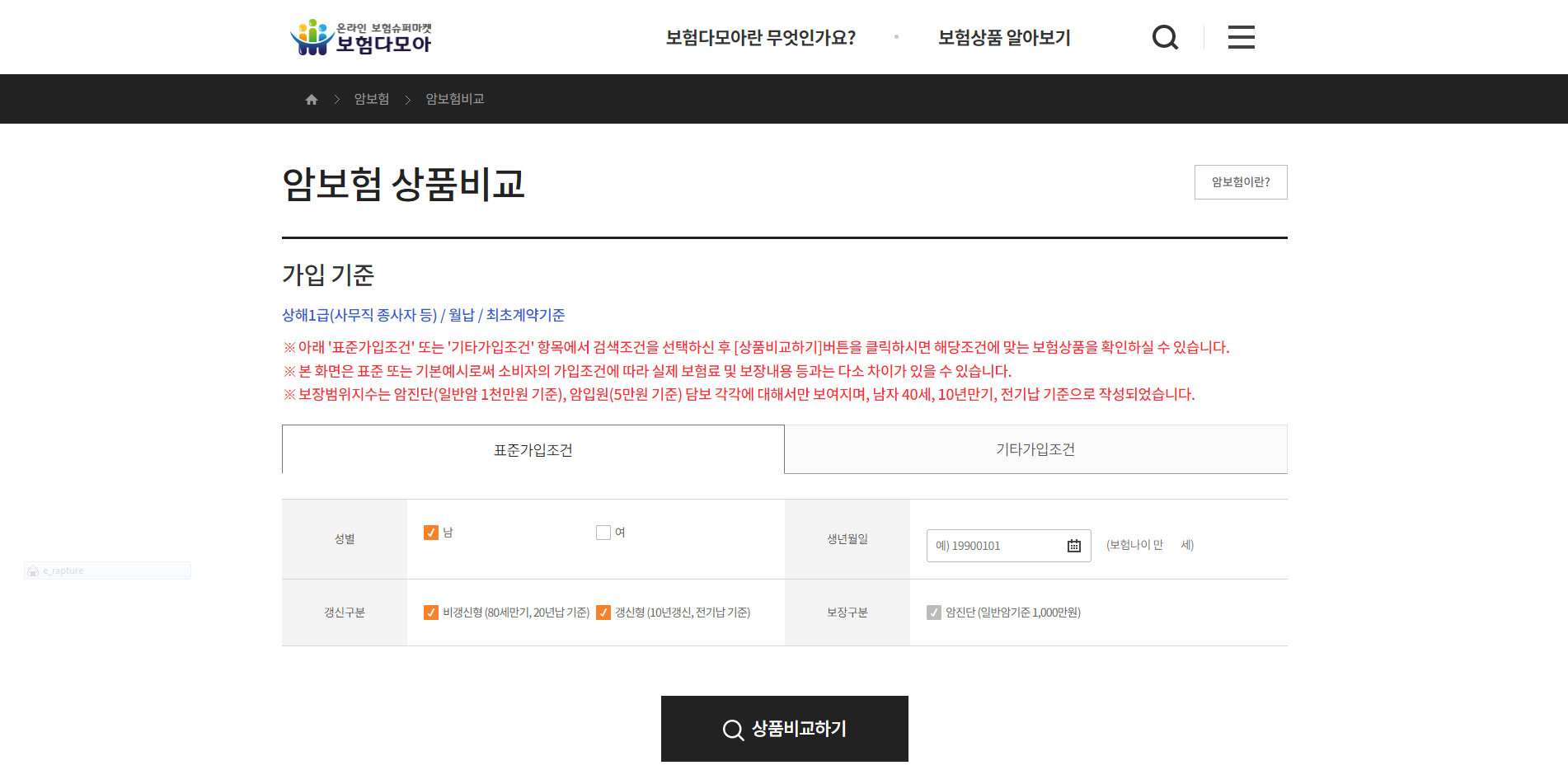1568x770 pixels.
Task: Click the 암보험비교 breadcrumb link
Action: point(454,100)
